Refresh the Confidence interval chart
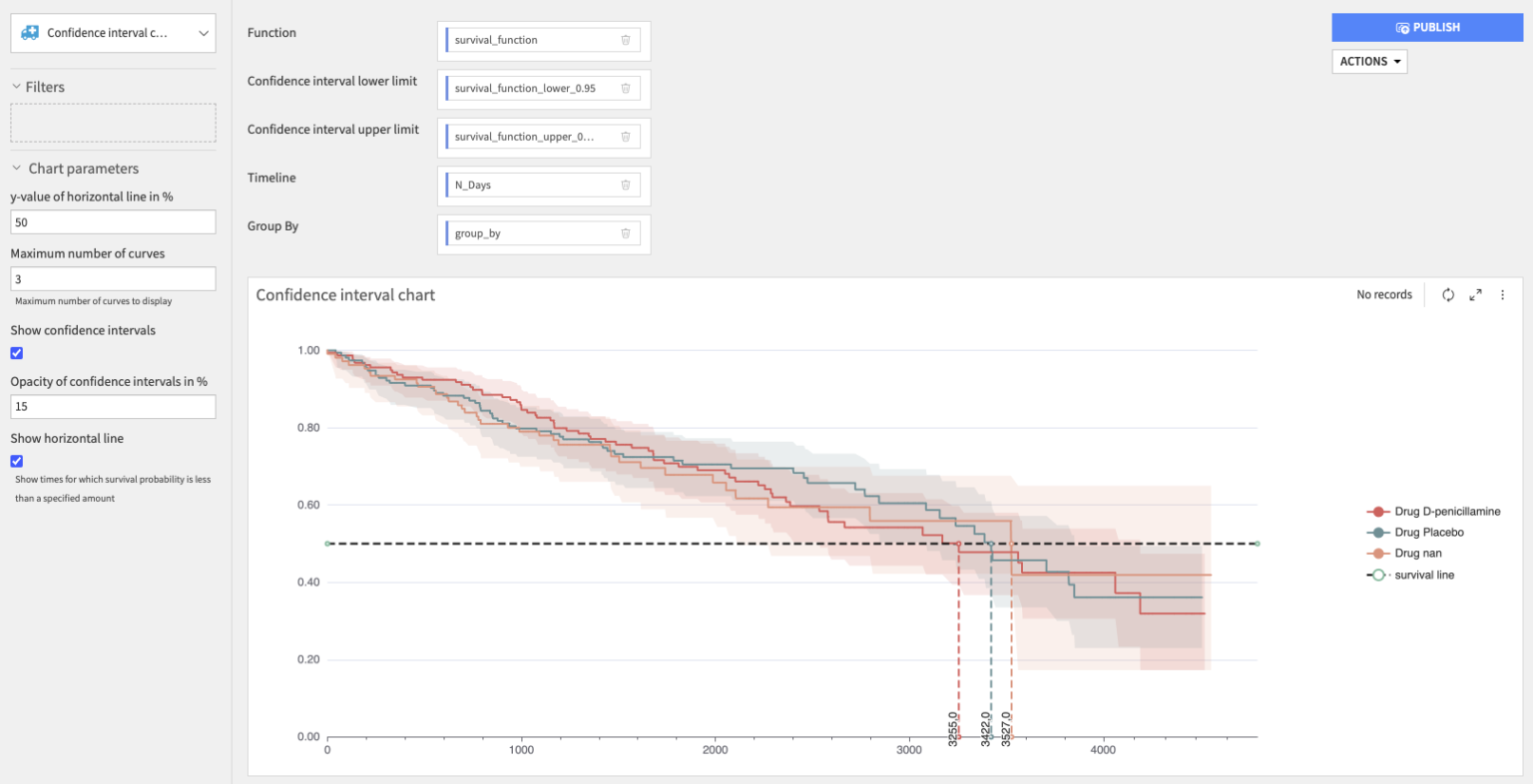The width and height of the screenshot is (1533, 784). click(x=1447, y=294)
